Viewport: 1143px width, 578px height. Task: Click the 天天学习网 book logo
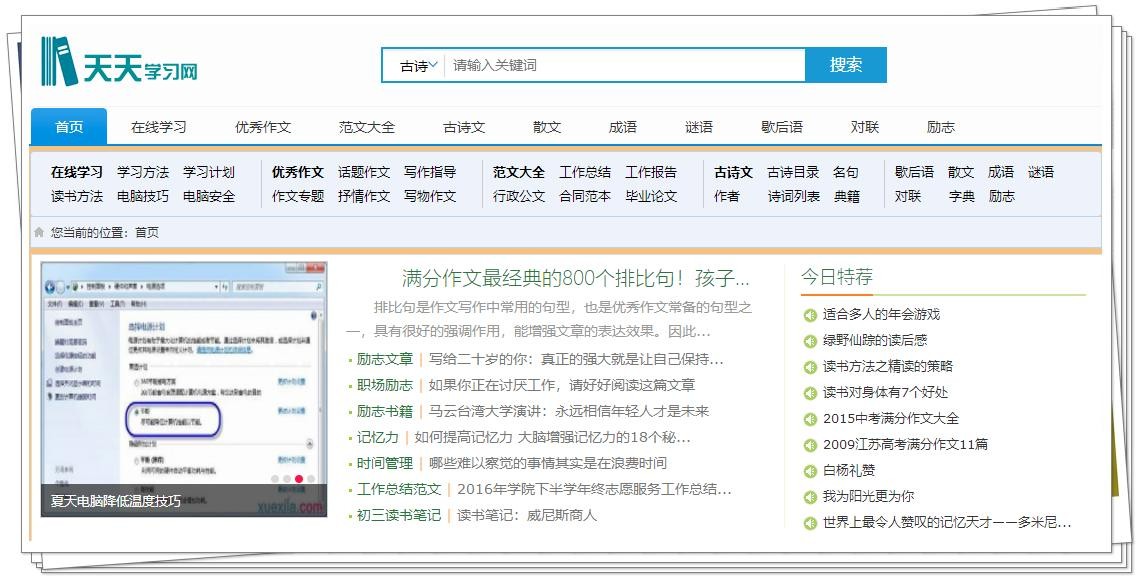coord(60,62)
